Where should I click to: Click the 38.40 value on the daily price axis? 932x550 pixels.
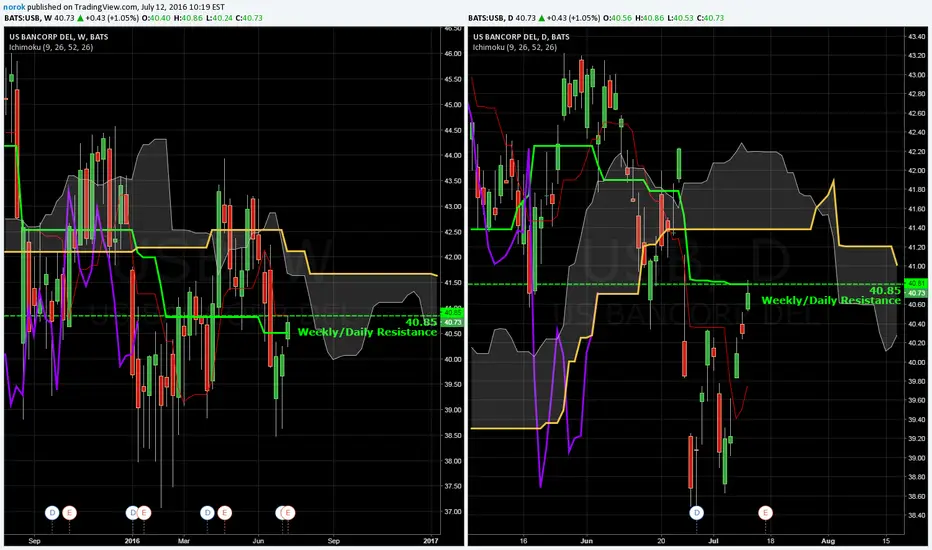pyautogui.click(x=917, y=516)
